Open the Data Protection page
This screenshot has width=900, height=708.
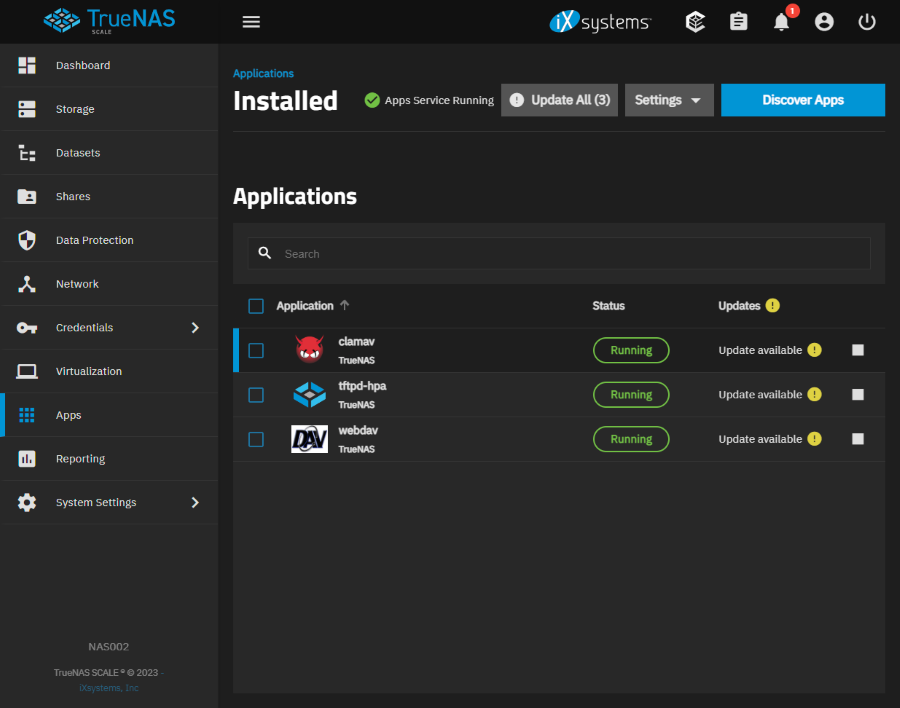94,241
